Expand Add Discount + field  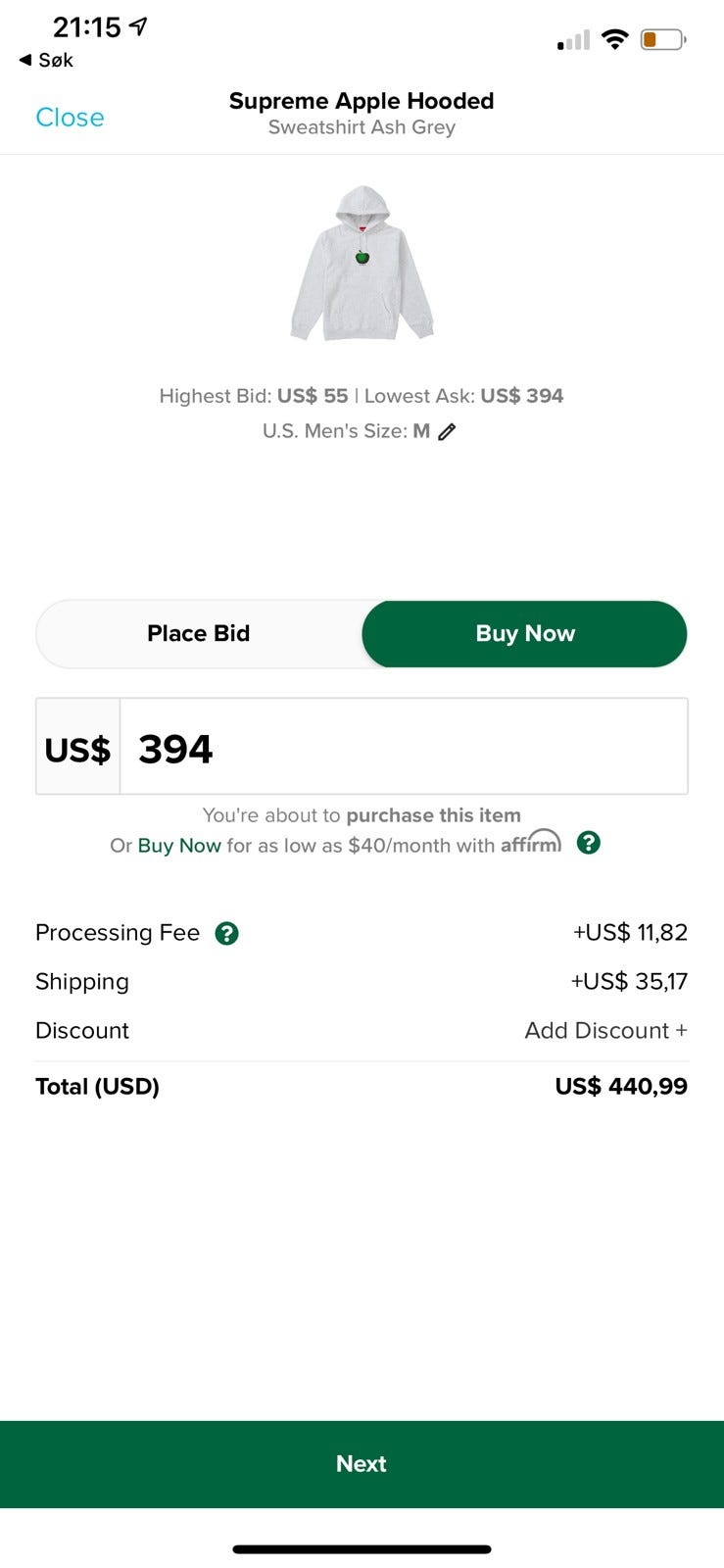click(x=605, y=1031)
